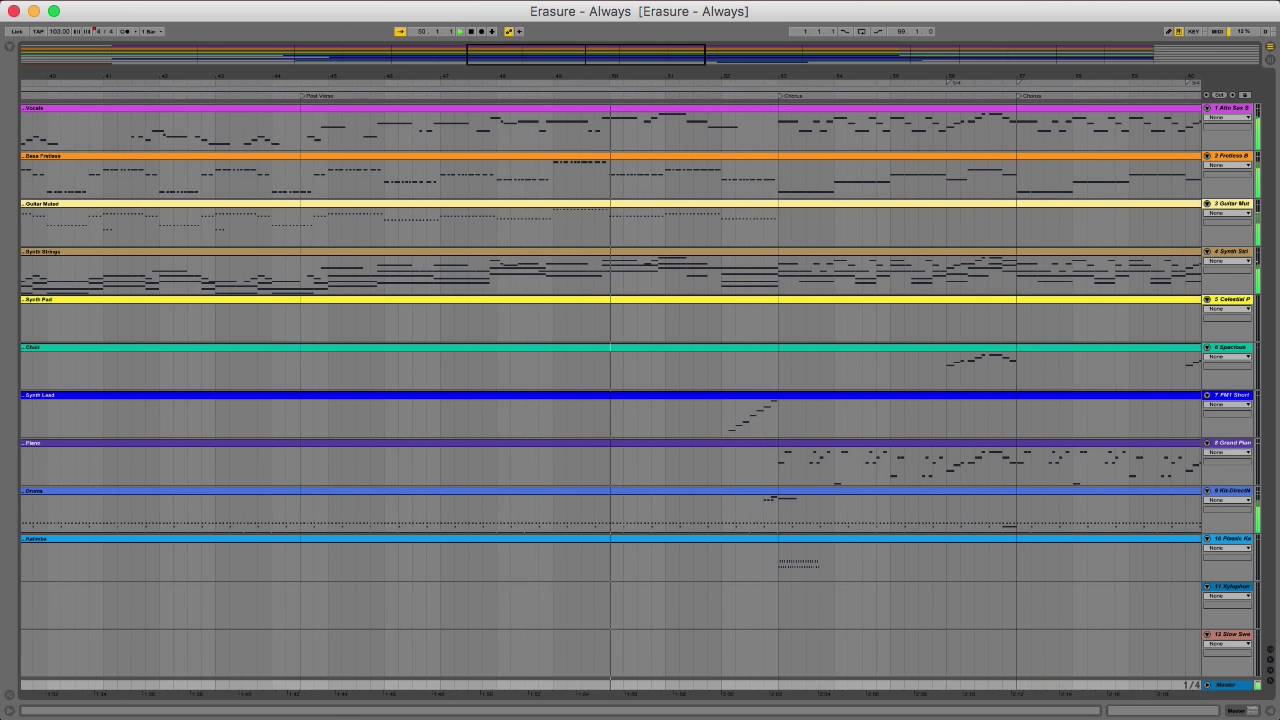The width and height of the screenshot is (1280, 720).
Task: Fold the 2 Fretless B track
Action: coord(1207,156)
